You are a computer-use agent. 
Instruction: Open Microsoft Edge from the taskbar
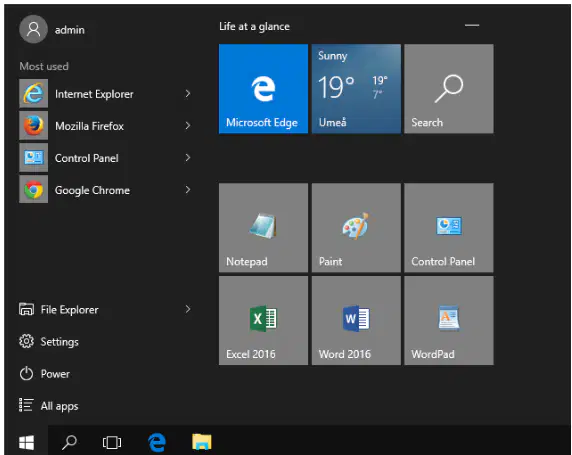(157, 442)
